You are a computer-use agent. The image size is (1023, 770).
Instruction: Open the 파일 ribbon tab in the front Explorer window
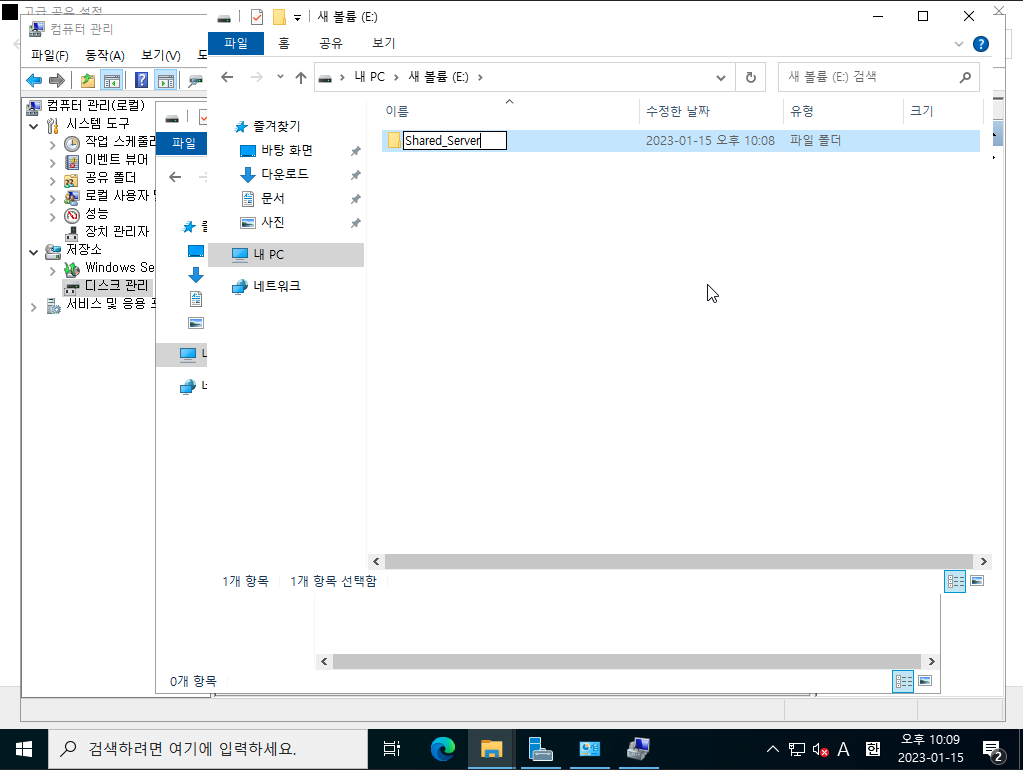(x=236, y=43)
